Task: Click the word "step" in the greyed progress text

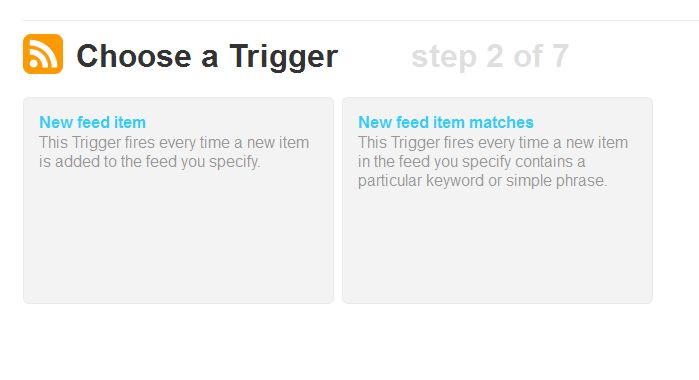Action: coord(444,57)
